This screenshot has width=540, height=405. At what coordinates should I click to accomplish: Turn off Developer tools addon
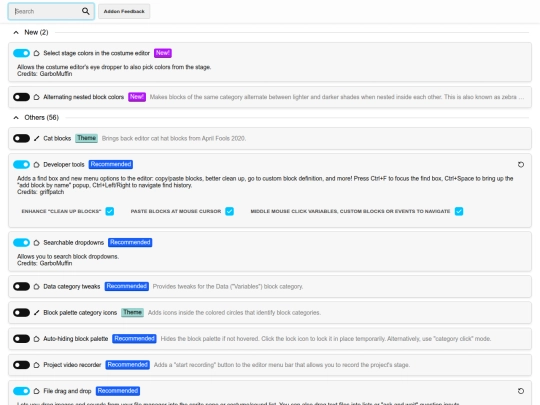tap(21, 165)
